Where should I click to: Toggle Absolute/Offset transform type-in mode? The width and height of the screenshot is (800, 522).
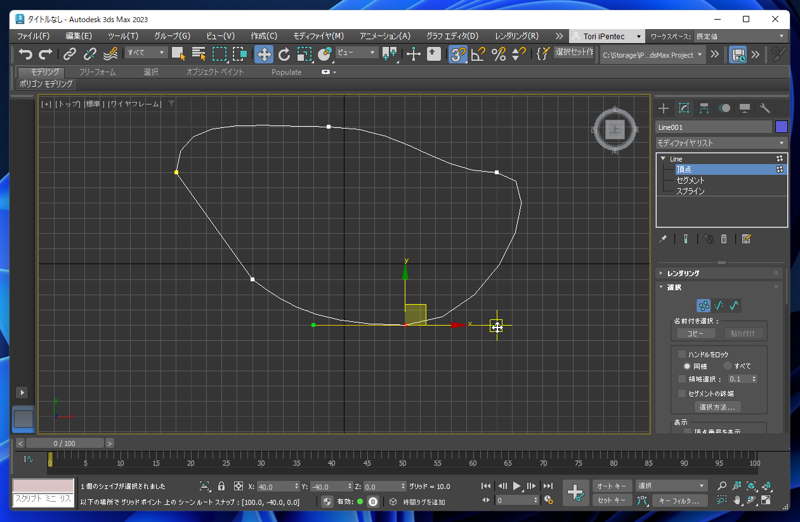[238, 486]
